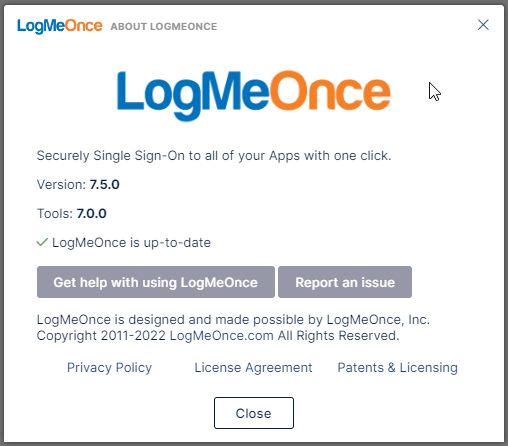Click the Copyright 2011-2022 text
Viewport: 508px width, 446px height.
[101, 336]
